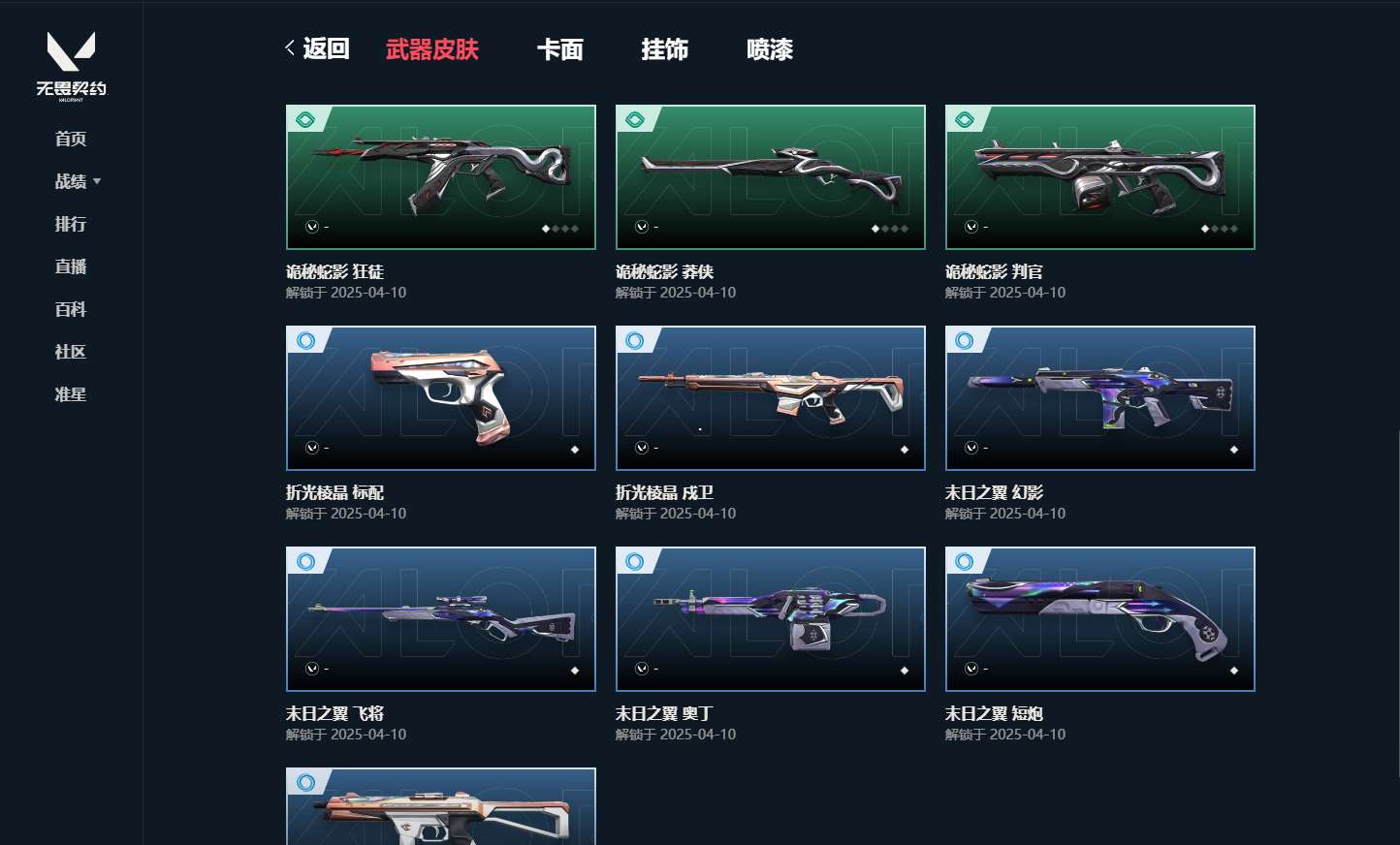Open 排行 rankings page
This screenshot has height=845, width=1400.
[71, 224]
